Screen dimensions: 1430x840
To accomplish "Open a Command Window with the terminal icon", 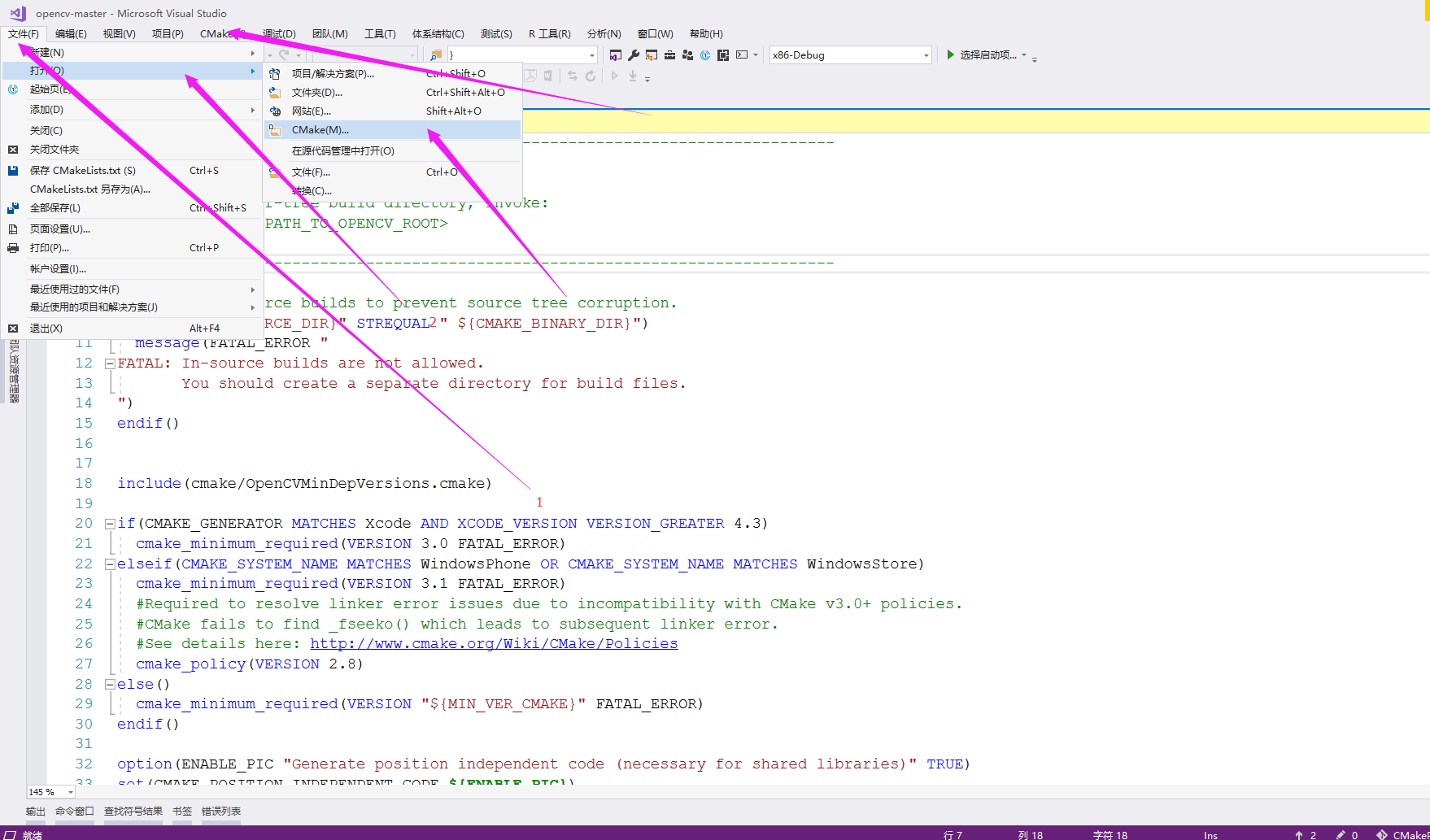I will point(741,54).
